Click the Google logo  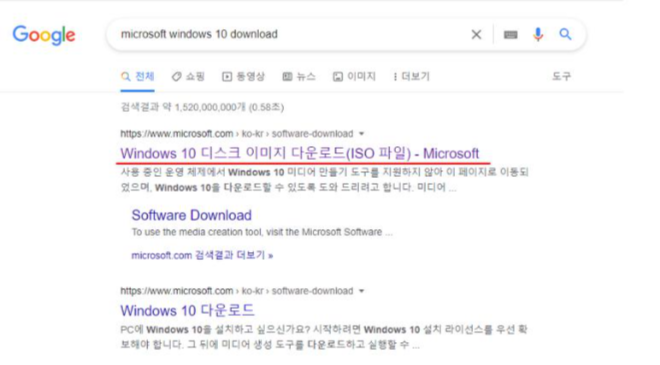pyautogui.click(x=44, y=35)
